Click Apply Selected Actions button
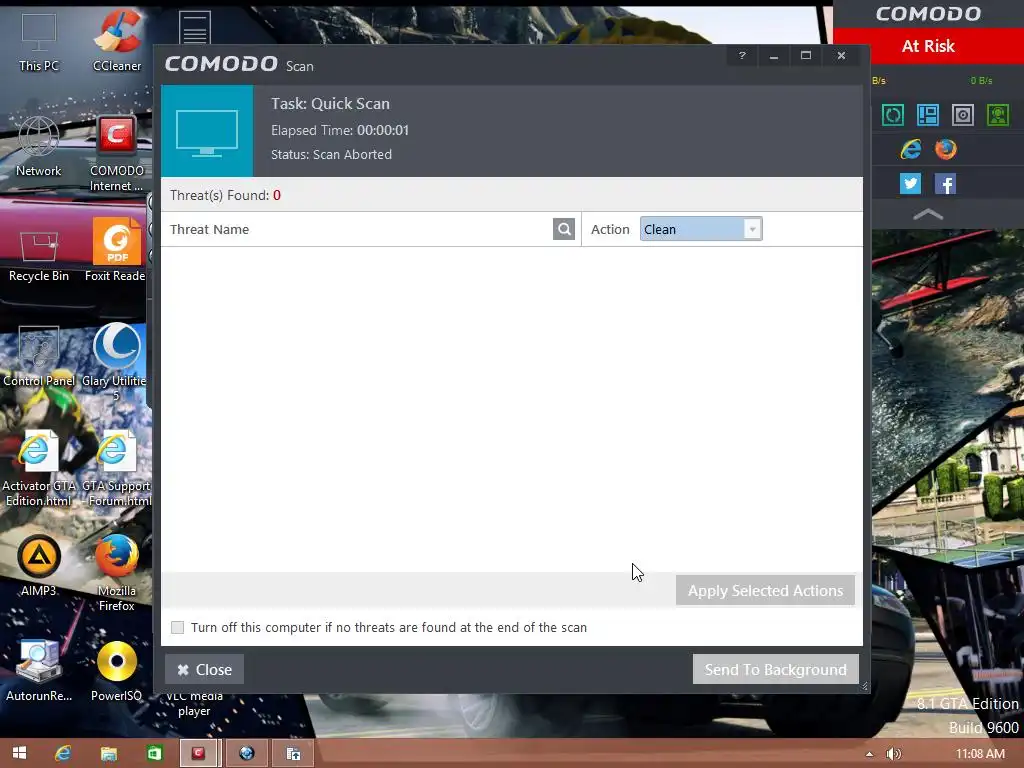Viewport: 1024px width, 768px height. [765, 590]
